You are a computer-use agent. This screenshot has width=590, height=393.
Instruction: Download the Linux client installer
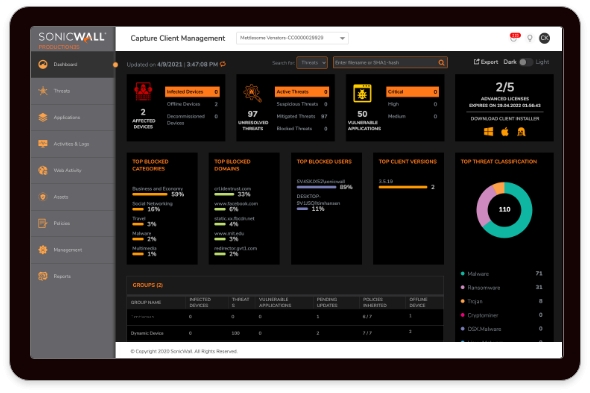(522, 132)
